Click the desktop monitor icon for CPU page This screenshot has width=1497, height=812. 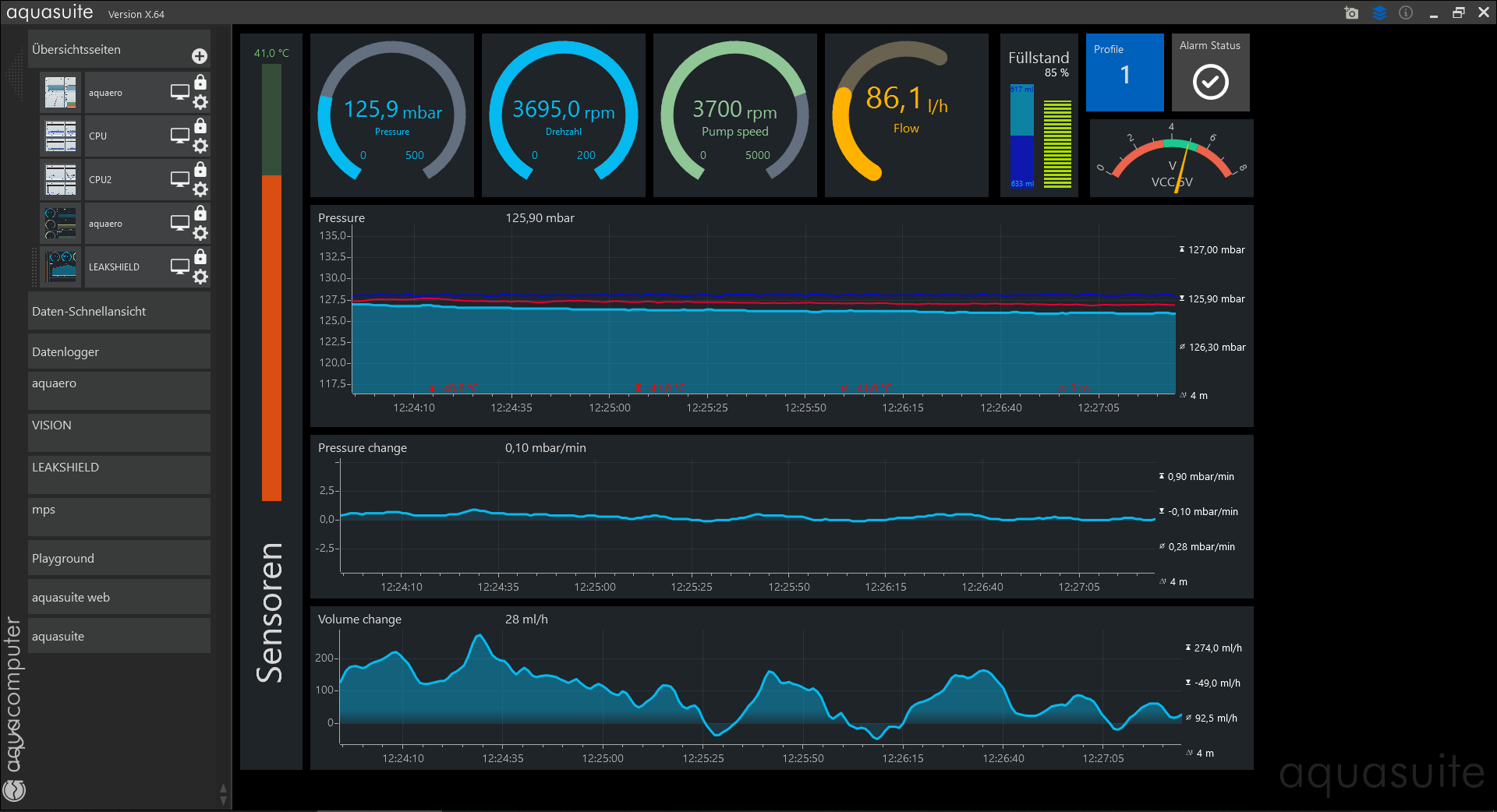click(x=180, y=136)
